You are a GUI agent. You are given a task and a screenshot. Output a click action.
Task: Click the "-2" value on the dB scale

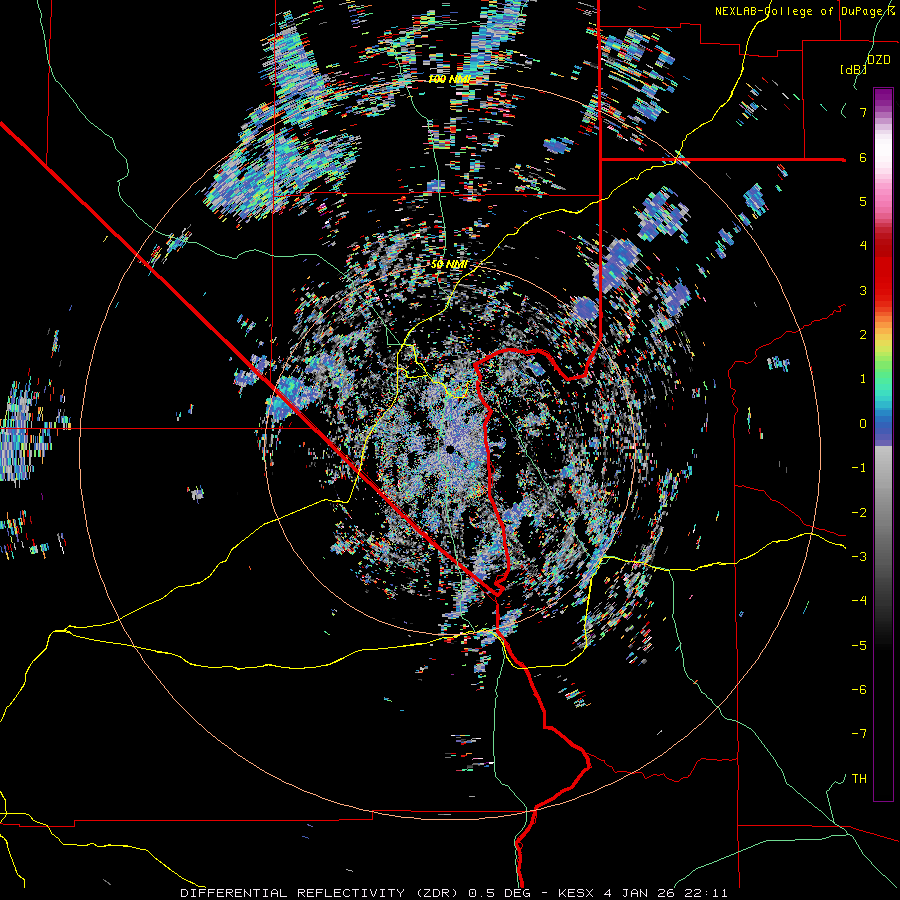(859, 513)
